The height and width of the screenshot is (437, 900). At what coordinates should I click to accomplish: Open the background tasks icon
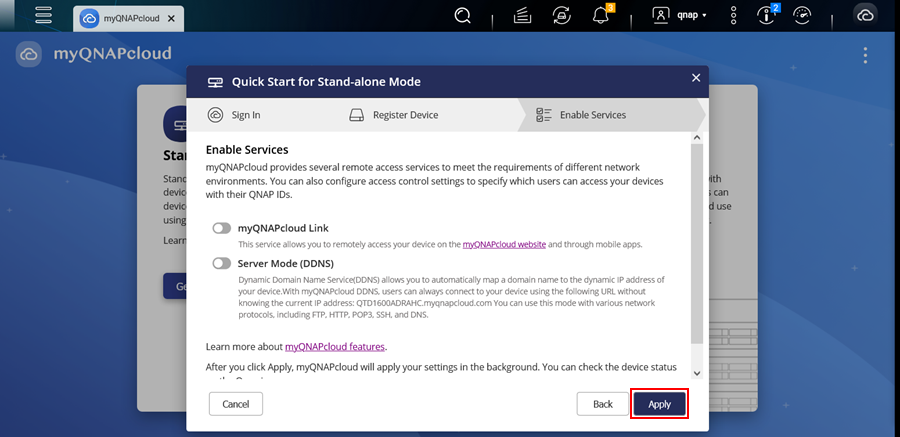click(x=522, y=16)
